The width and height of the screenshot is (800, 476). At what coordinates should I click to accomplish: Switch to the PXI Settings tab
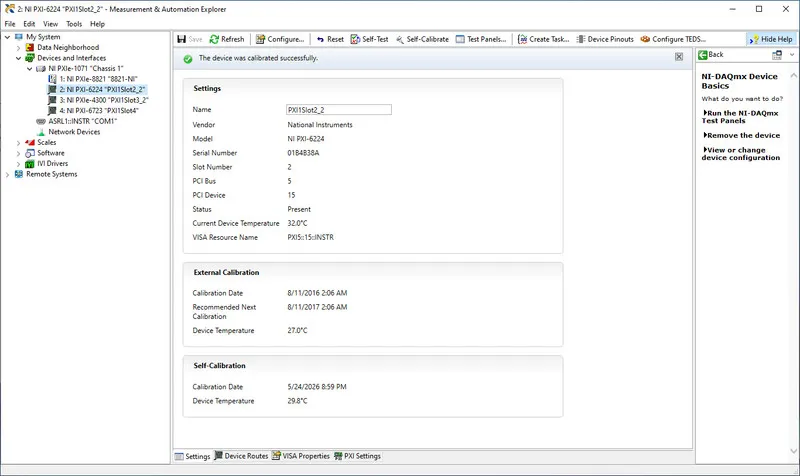(357, 456)
